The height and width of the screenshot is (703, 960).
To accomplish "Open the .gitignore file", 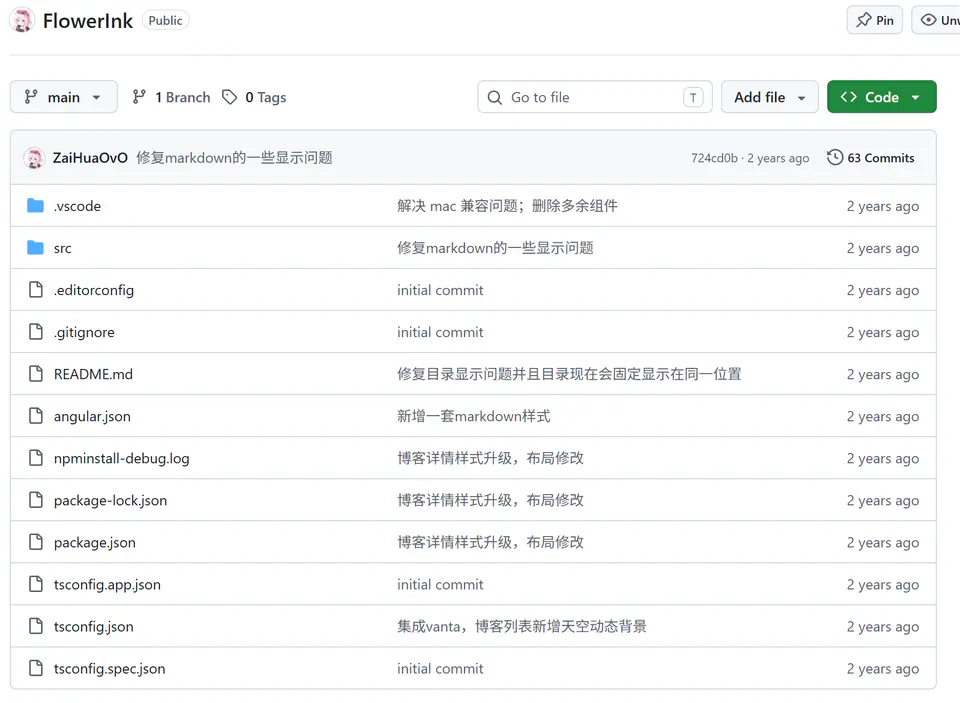I will tap(84, 333).
